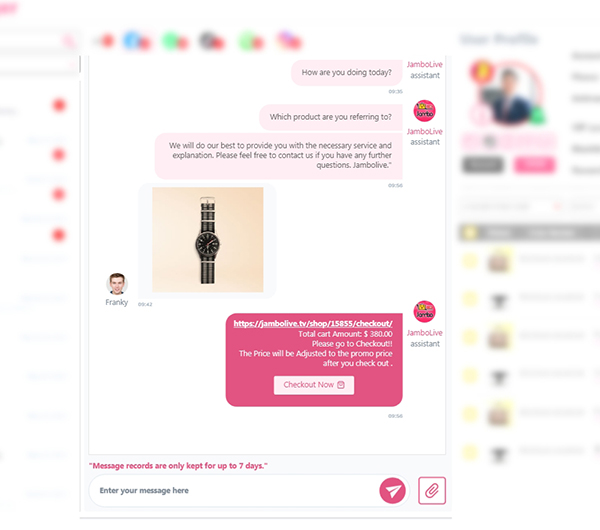Select the second green channel icon

click(x=247, y=41)
